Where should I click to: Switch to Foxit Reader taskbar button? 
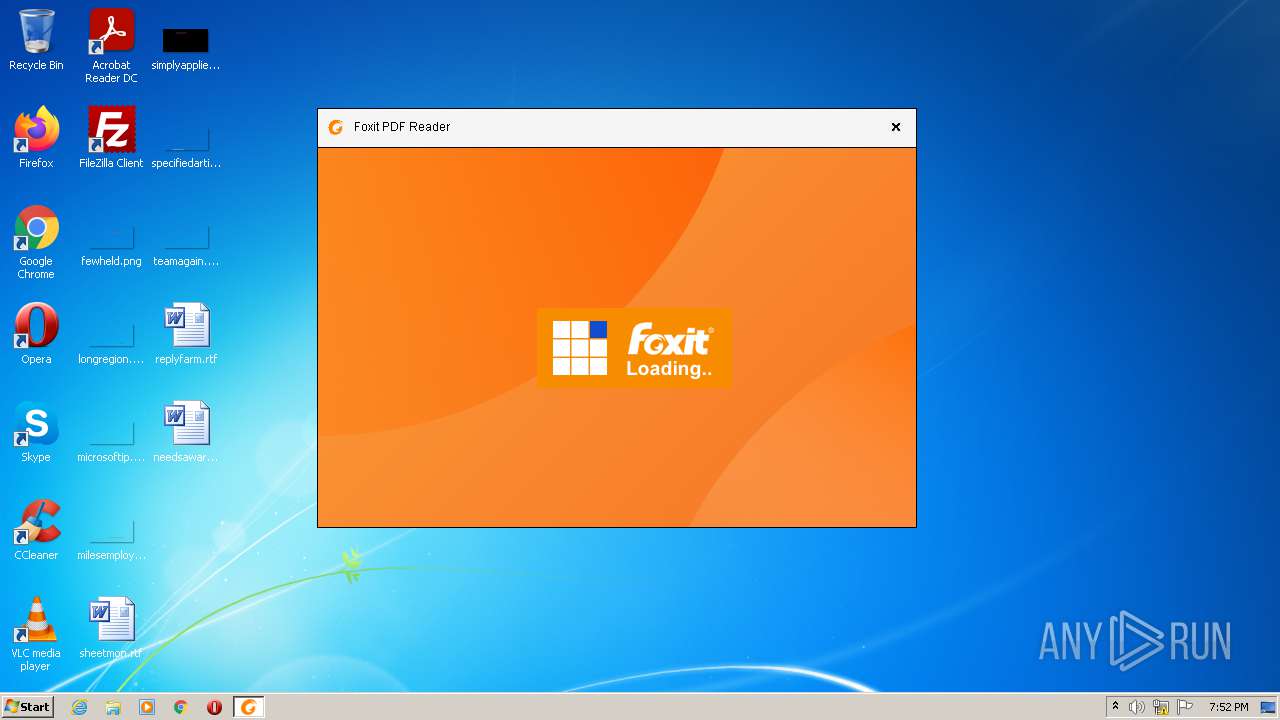248,707
